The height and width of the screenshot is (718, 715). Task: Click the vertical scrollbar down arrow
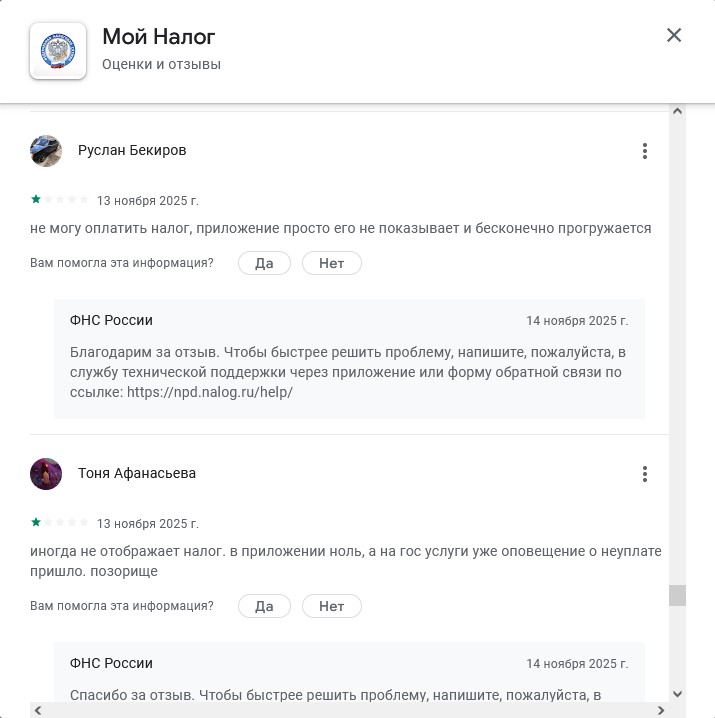tap(678, 693)
